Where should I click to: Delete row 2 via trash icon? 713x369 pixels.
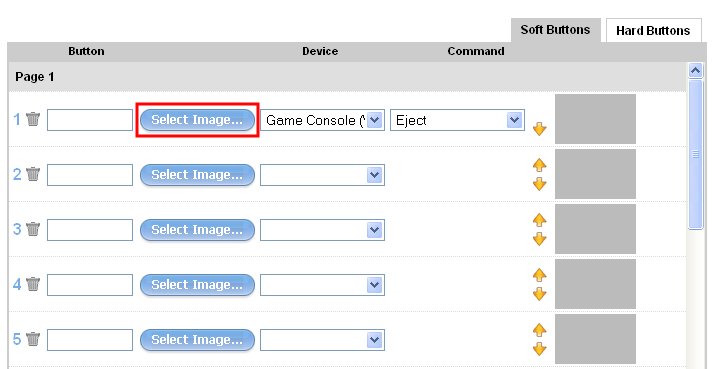pos(33,174)
